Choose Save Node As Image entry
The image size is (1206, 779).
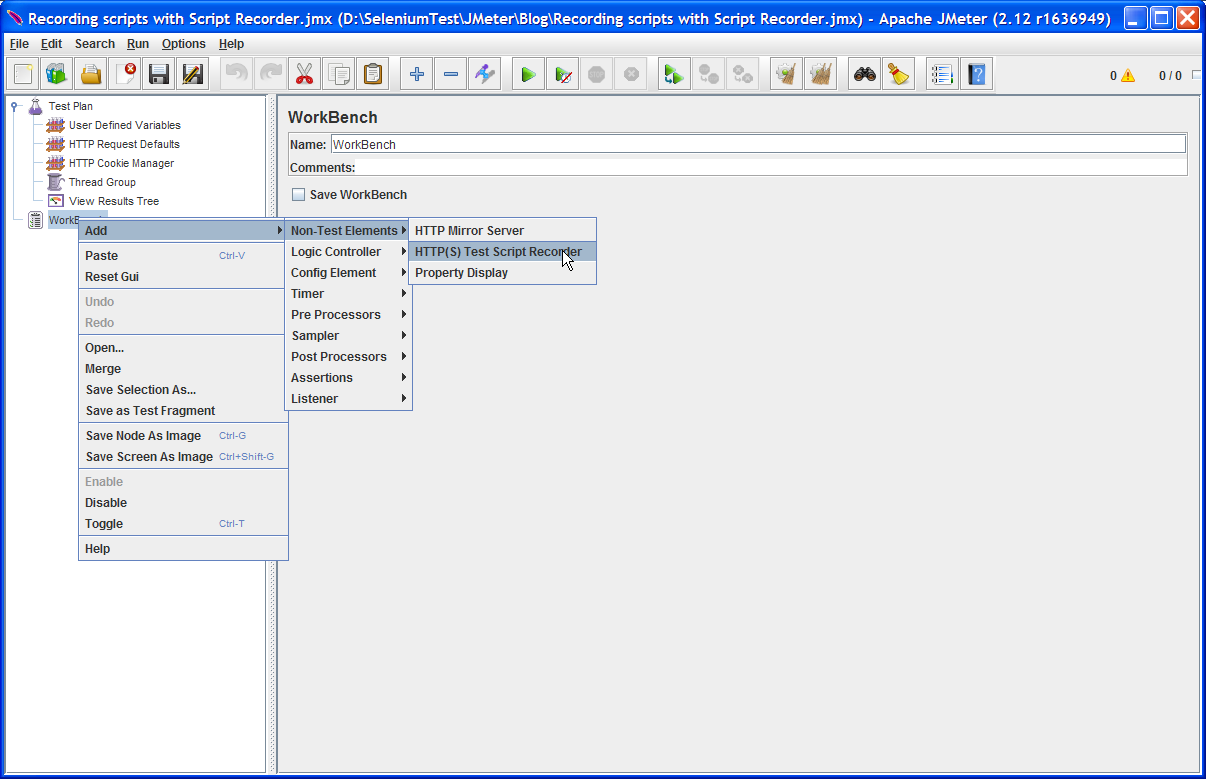coord(183,435)
